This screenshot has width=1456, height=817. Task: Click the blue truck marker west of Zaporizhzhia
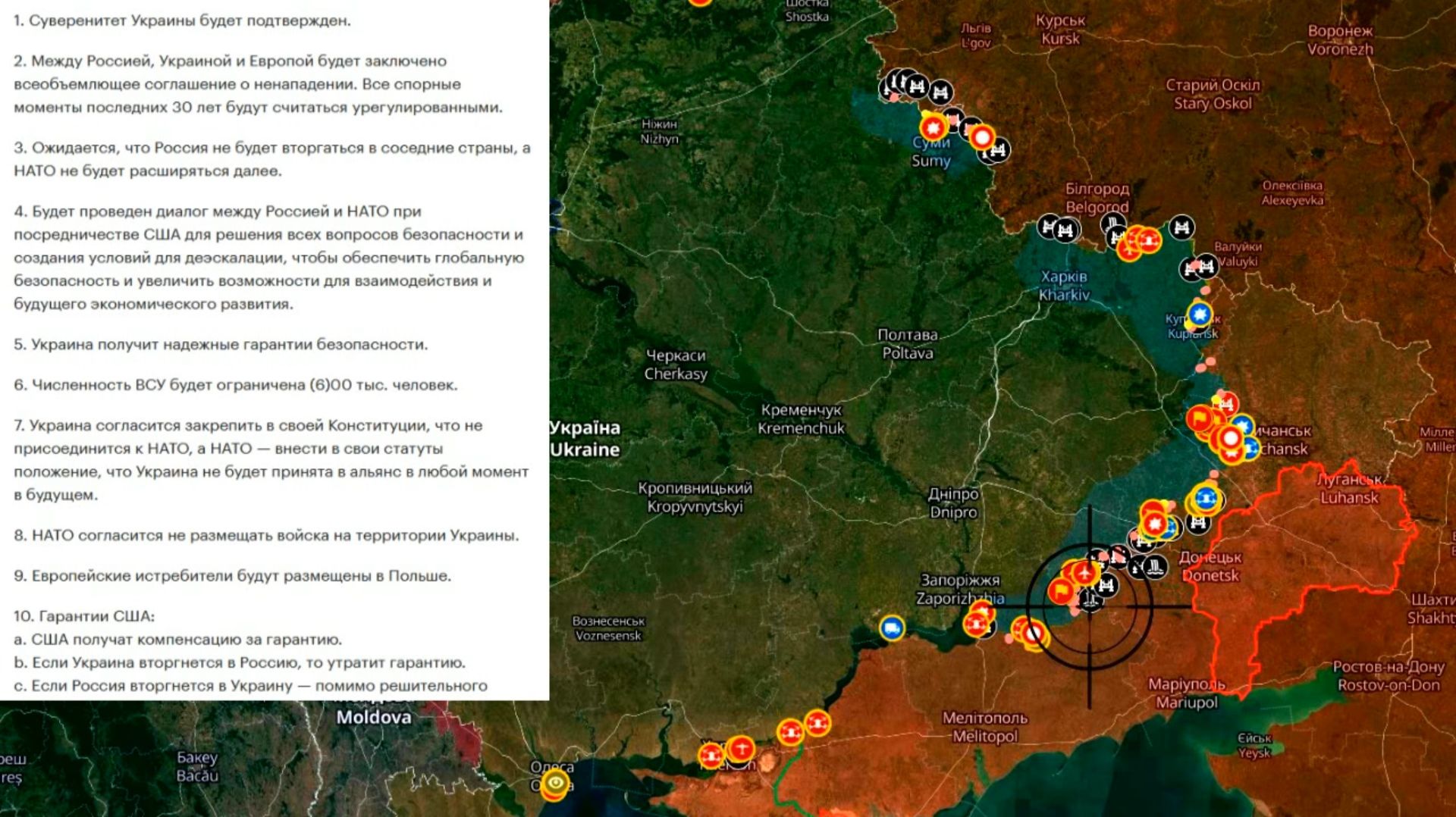click(x=892, y=628)
